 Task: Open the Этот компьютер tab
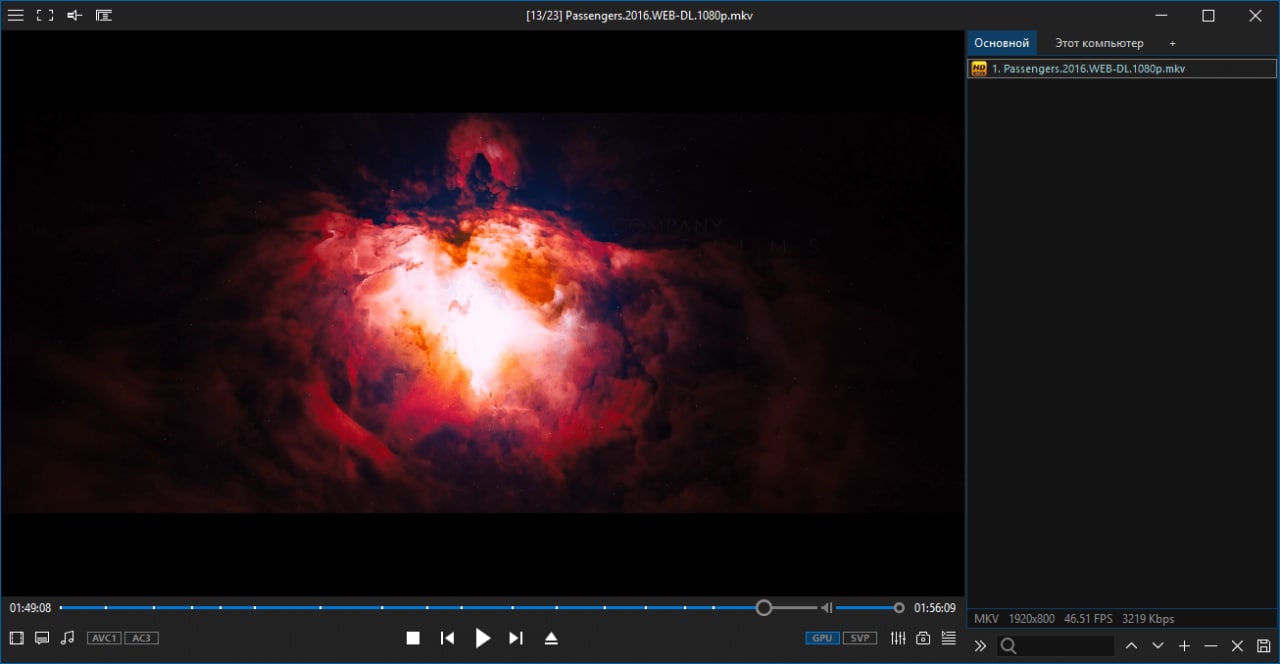coord(1099,43)
